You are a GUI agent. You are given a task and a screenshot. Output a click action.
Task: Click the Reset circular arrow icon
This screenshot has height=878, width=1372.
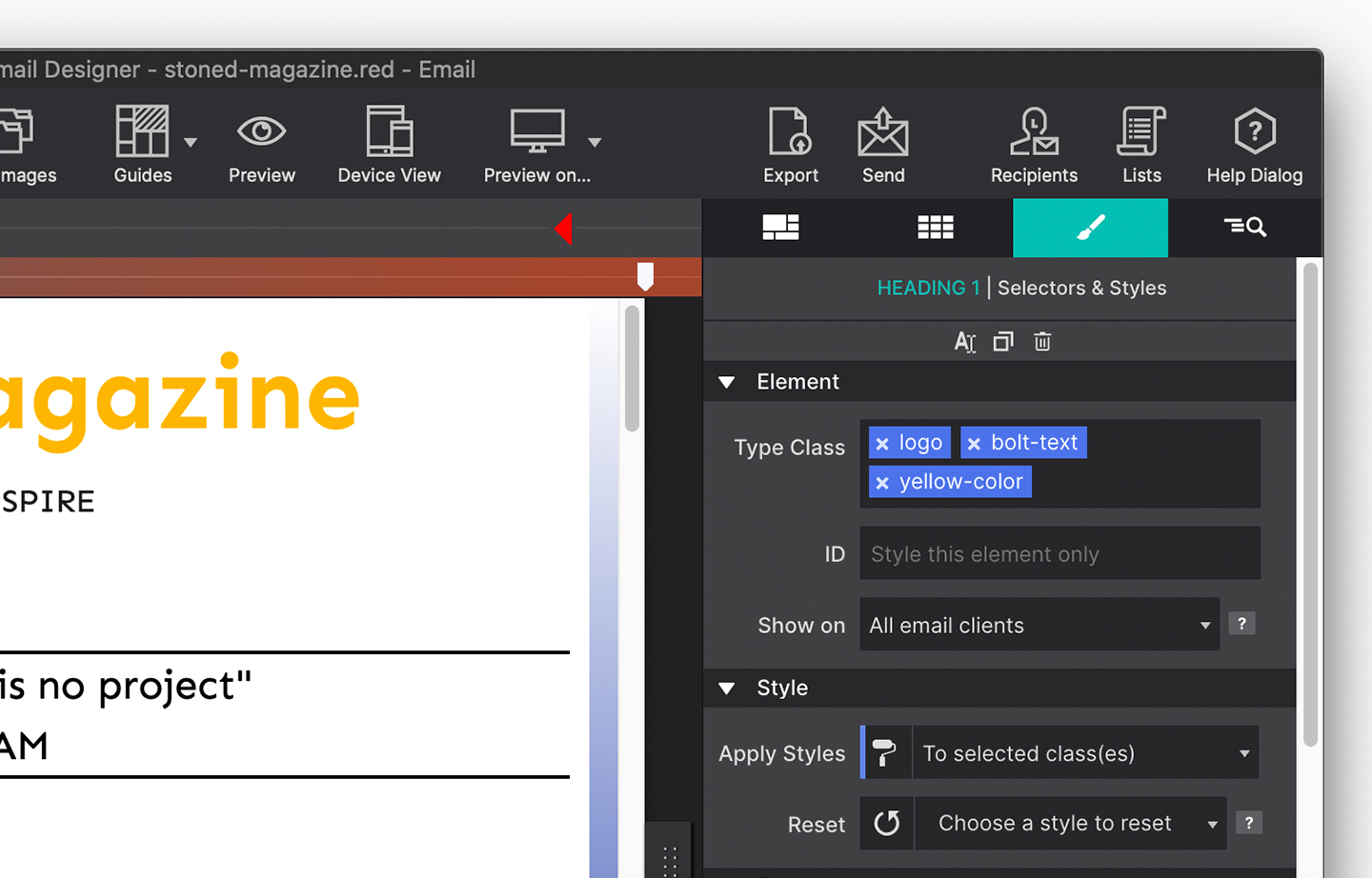(x=886, y=823)
